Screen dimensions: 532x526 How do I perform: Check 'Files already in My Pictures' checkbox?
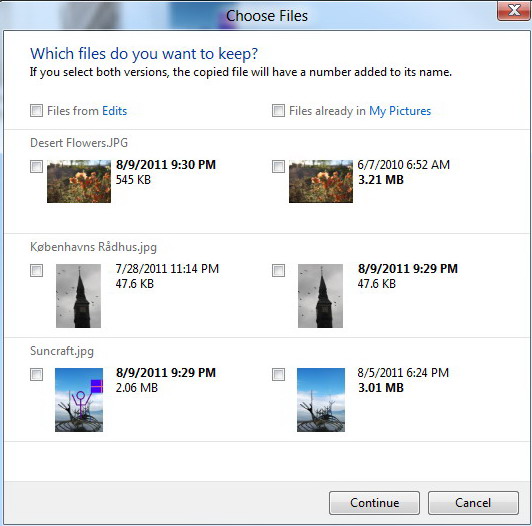point(278,111)
